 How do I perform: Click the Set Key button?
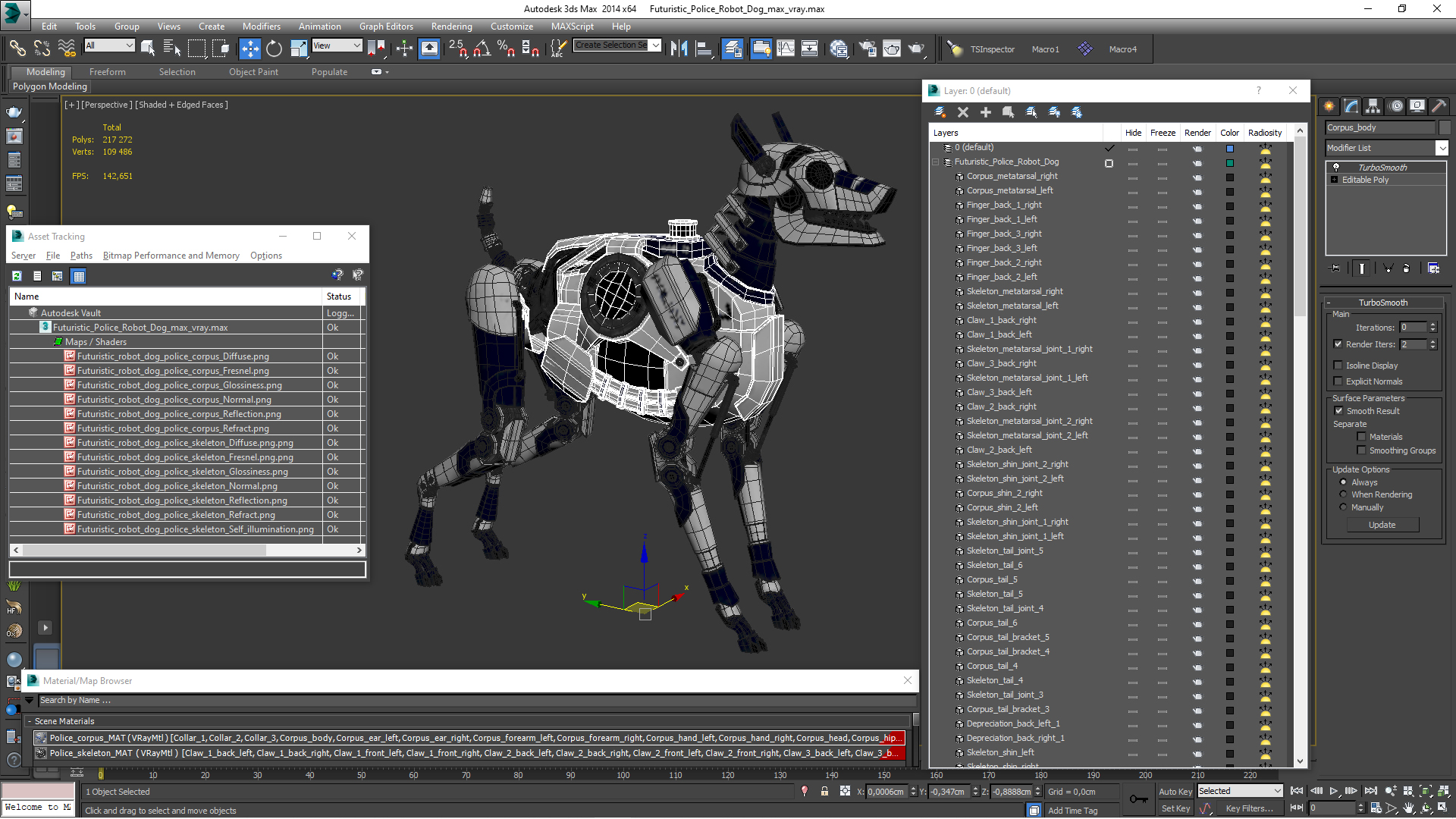pos(1175,808)
